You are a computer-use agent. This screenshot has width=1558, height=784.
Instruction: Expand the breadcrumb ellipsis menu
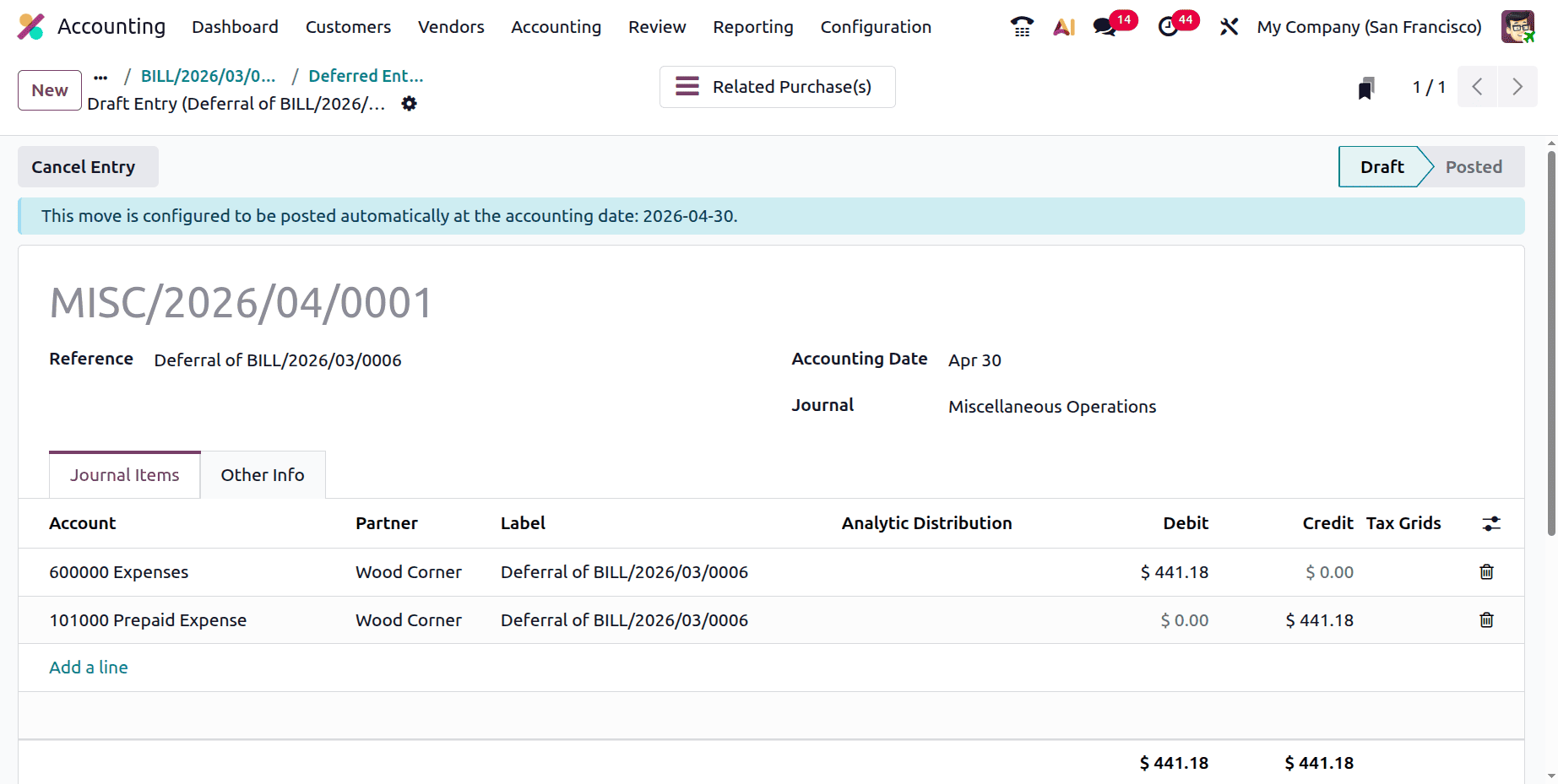click(x=100, y=77)
